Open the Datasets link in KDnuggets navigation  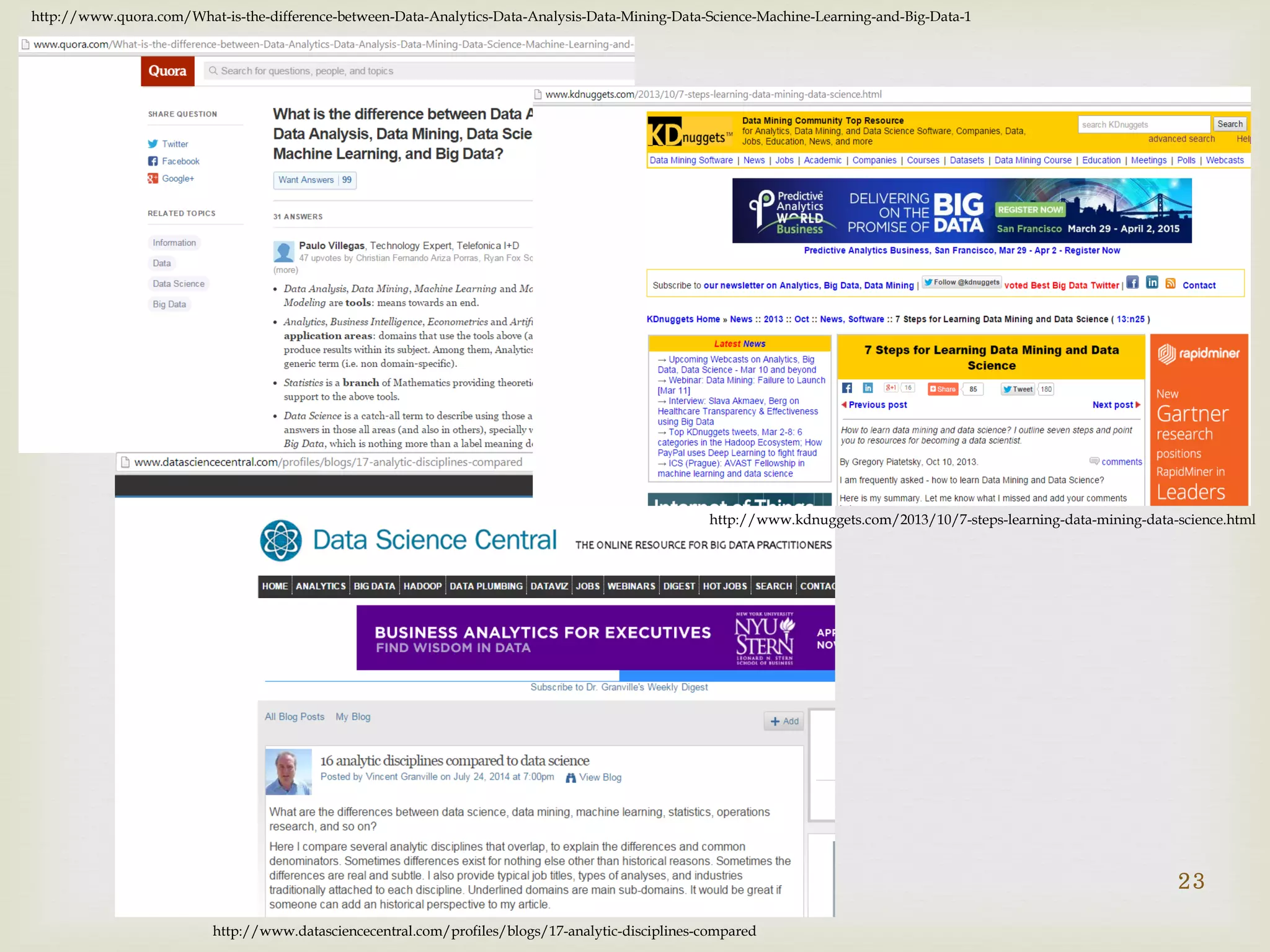(x=966, y=161)
